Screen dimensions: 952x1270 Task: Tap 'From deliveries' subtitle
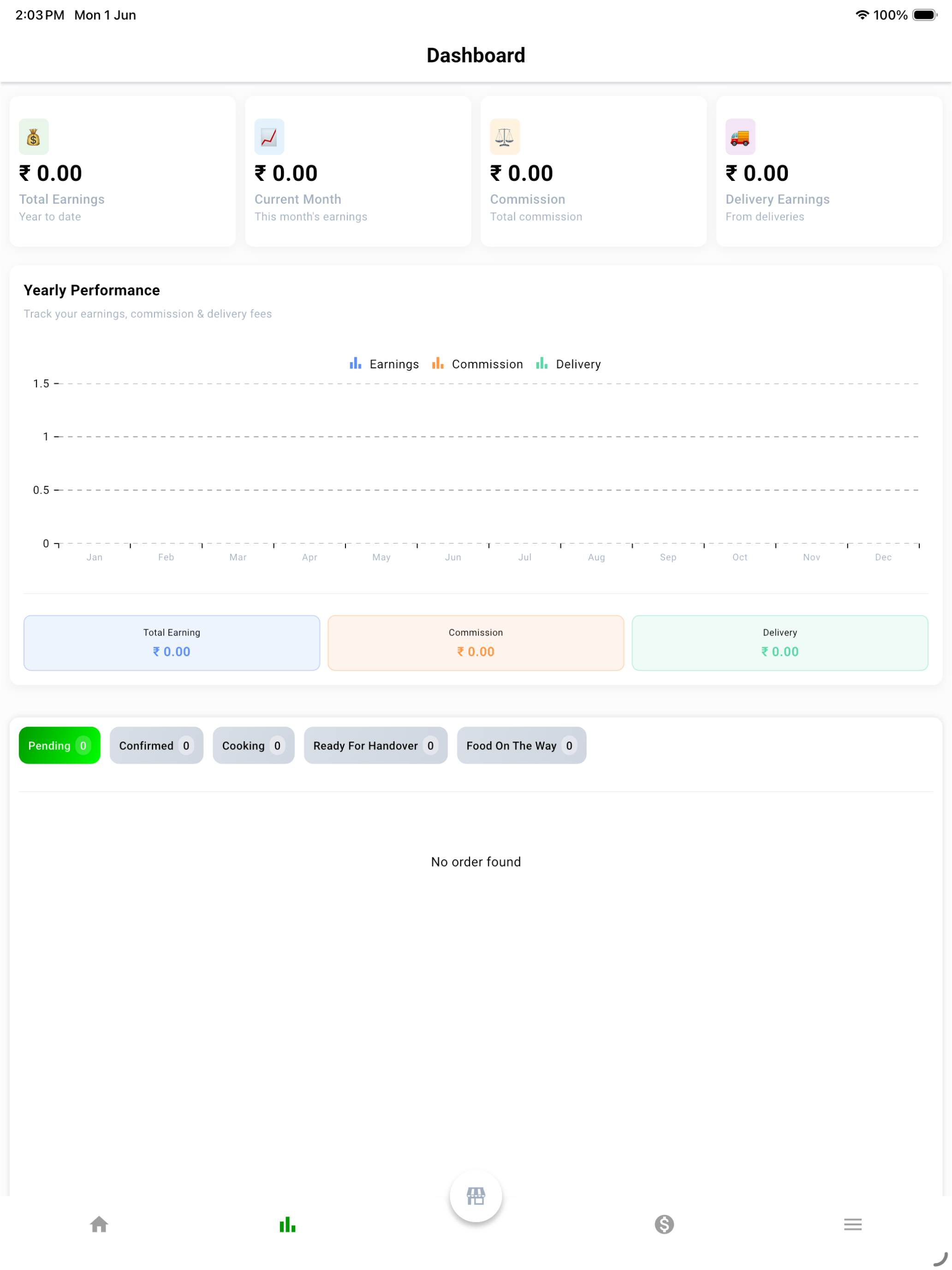[x=765, y=216]
